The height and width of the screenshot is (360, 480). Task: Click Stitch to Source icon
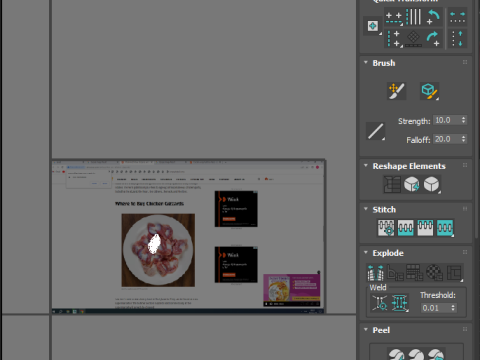pyautogui.click(x=425, y=228)
